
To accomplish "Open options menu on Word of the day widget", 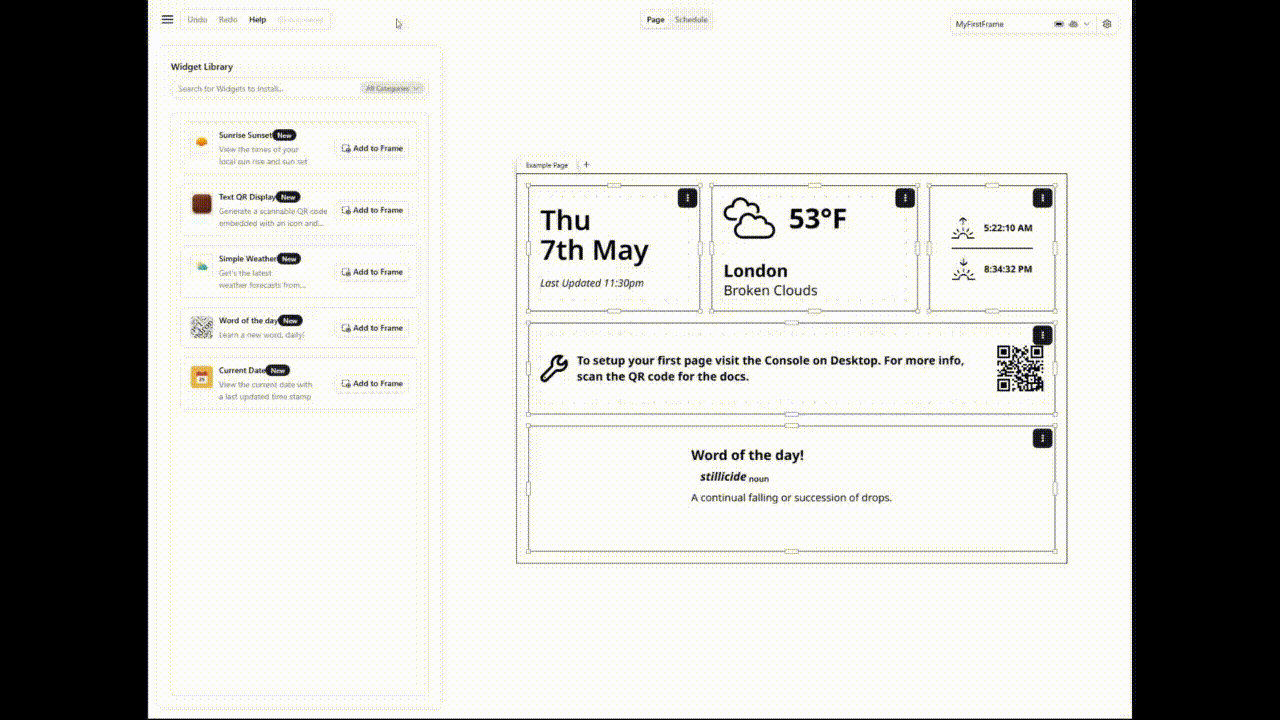I will point(1042,438).
